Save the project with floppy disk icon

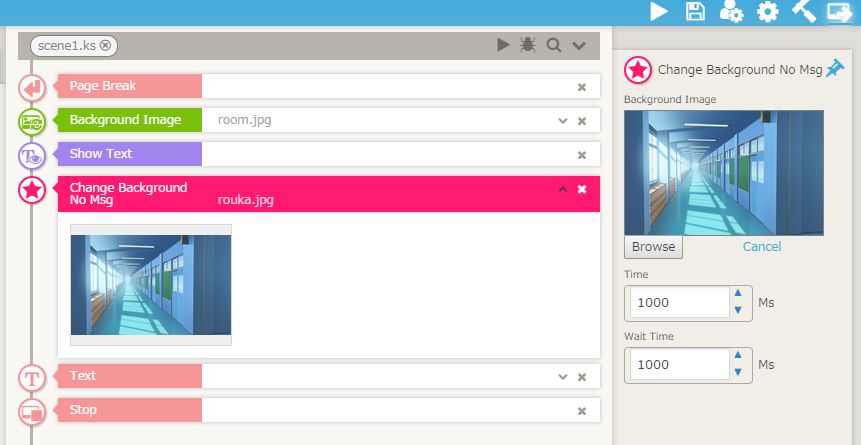coord(695,12)
